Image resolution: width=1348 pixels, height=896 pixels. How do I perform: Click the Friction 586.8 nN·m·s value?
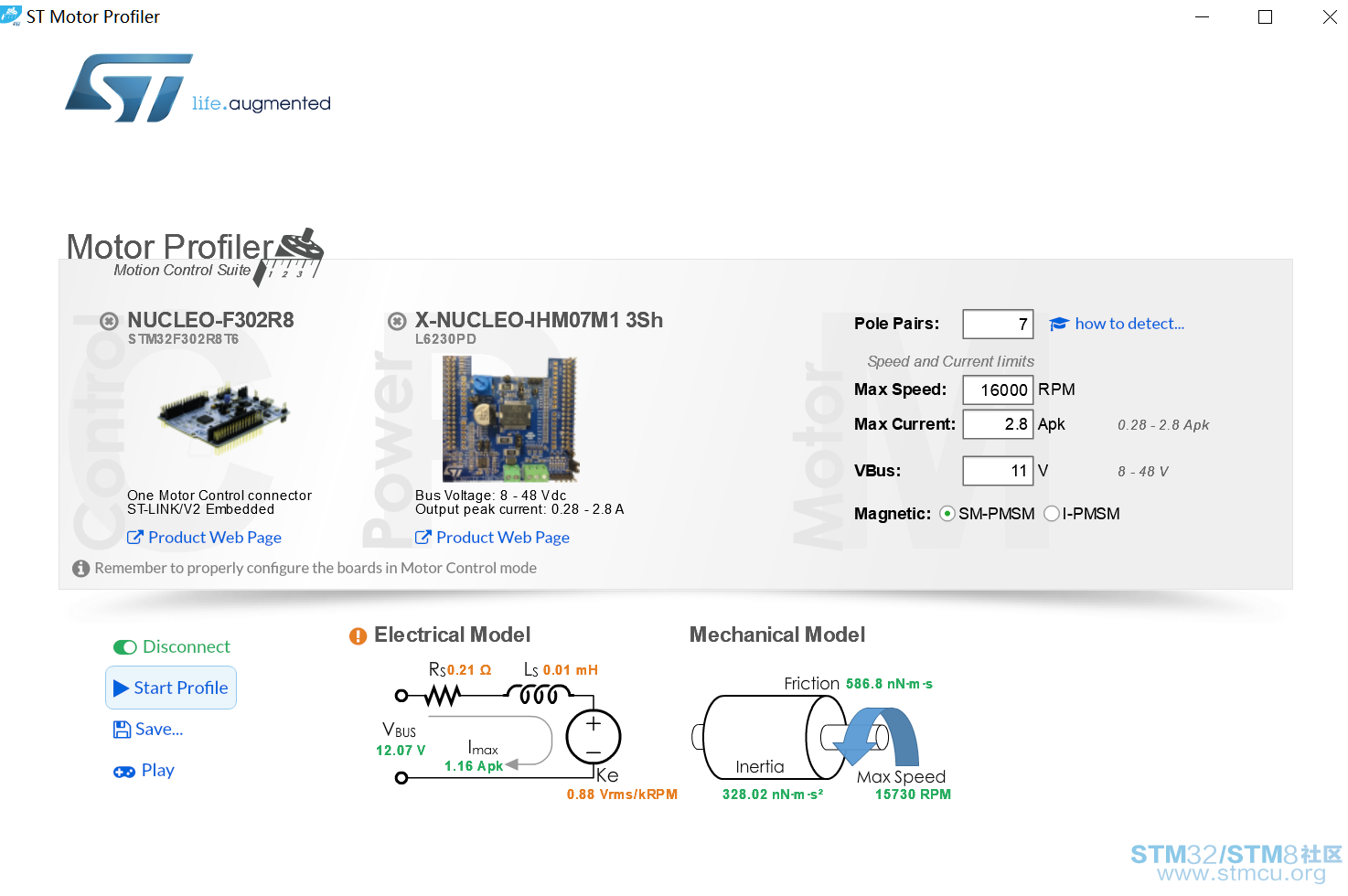(889, 684)
